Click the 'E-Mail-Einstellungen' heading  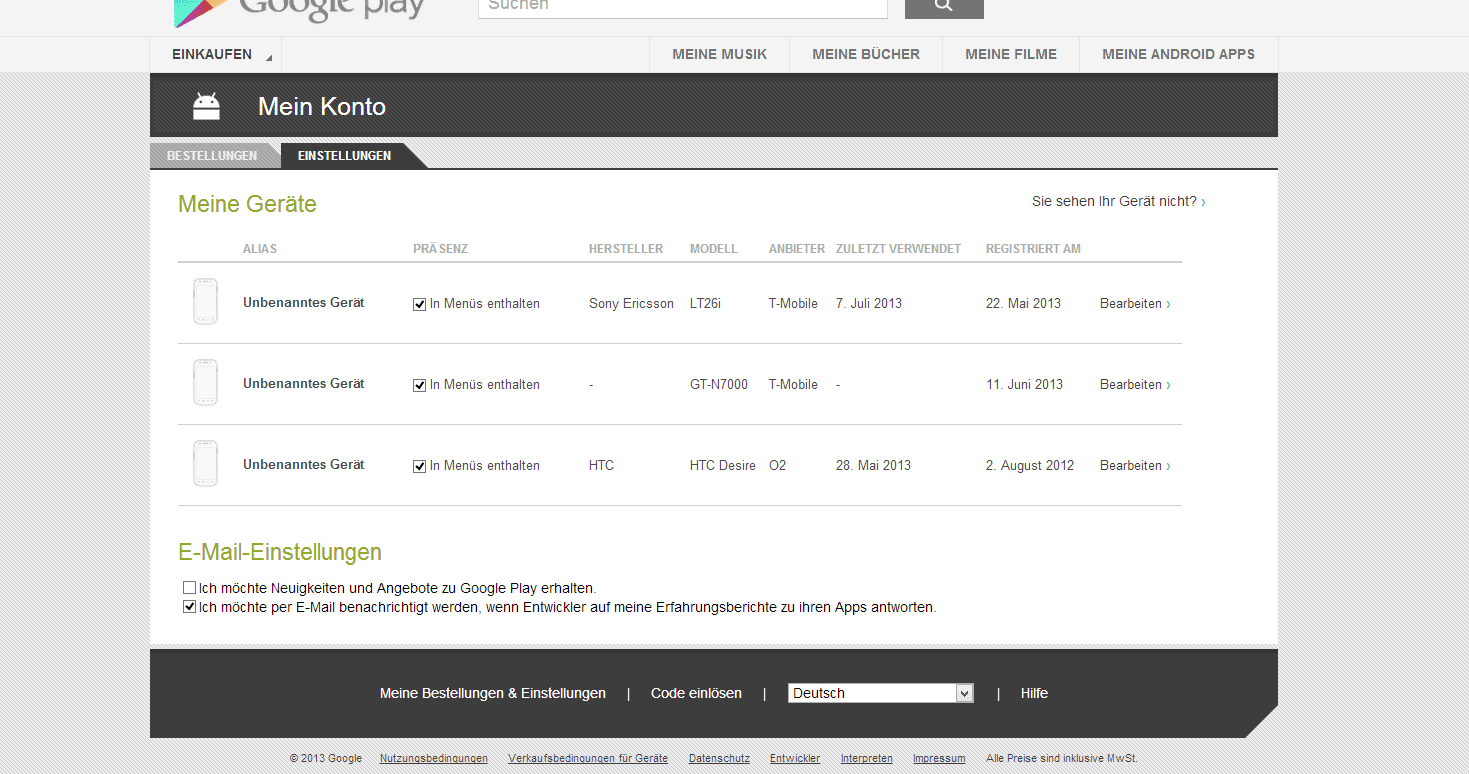[x=280, y=552]
